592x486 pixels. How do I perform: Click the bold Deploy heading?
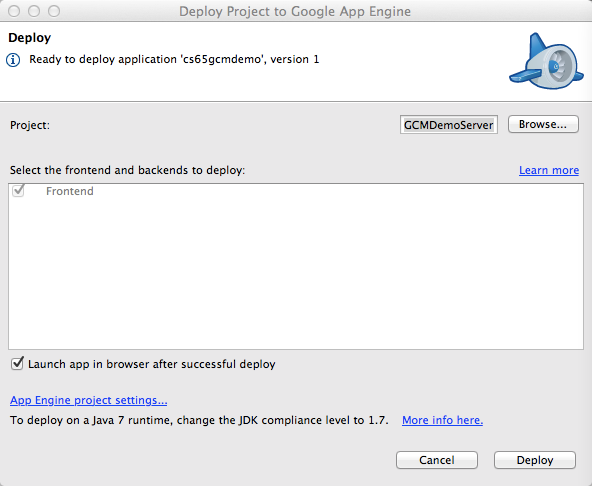(x=29, y=38)
